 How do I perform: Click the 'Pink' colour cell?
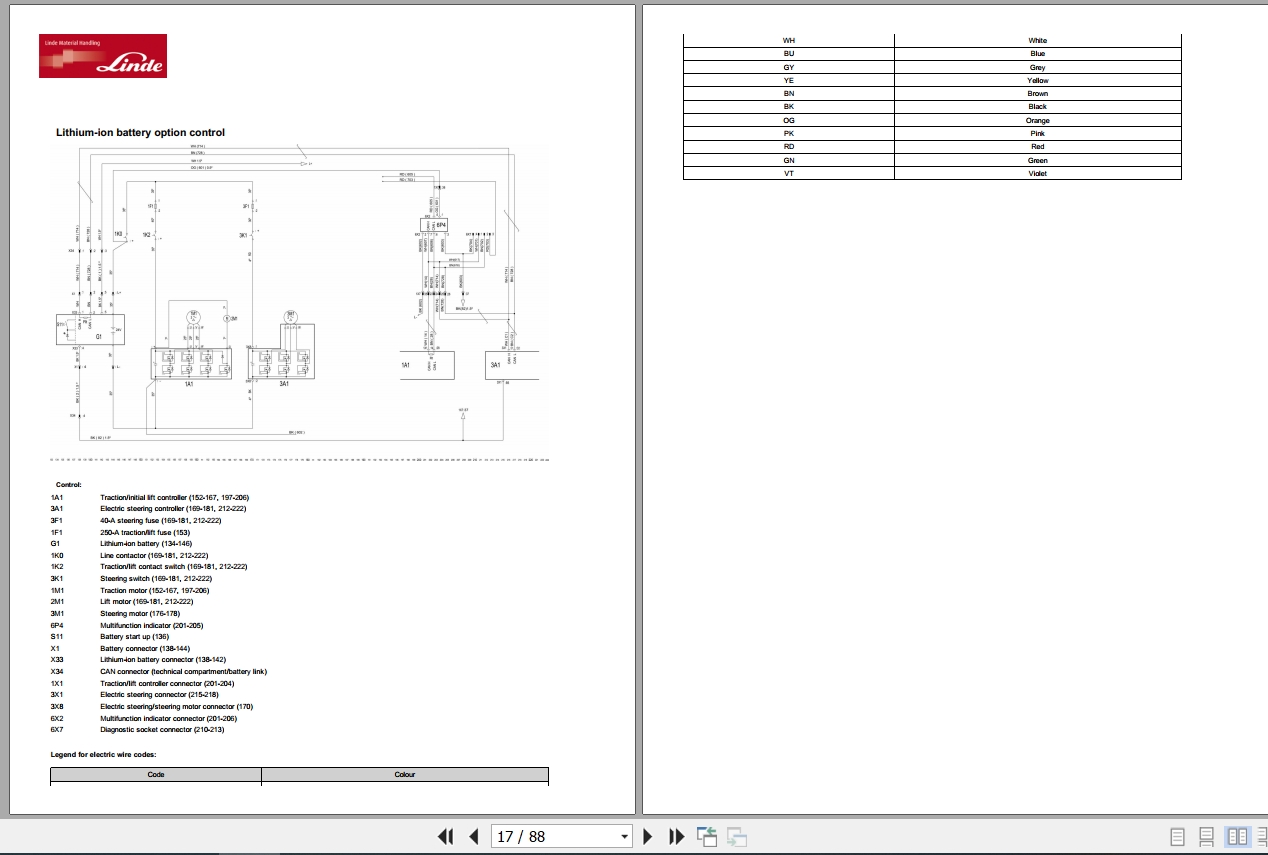click(1038, 133)
